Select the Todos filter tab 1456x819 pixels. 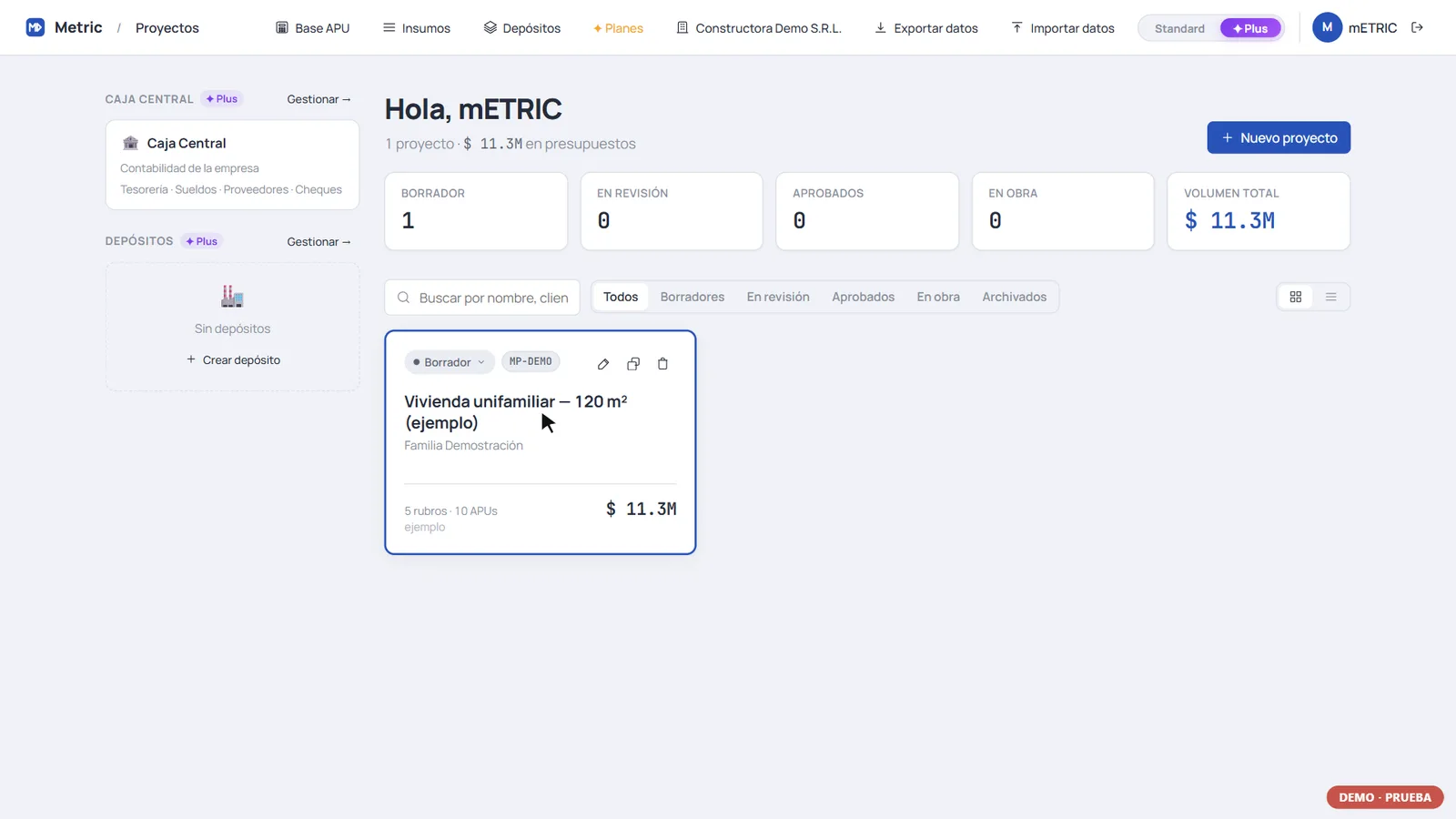point(621,297)
